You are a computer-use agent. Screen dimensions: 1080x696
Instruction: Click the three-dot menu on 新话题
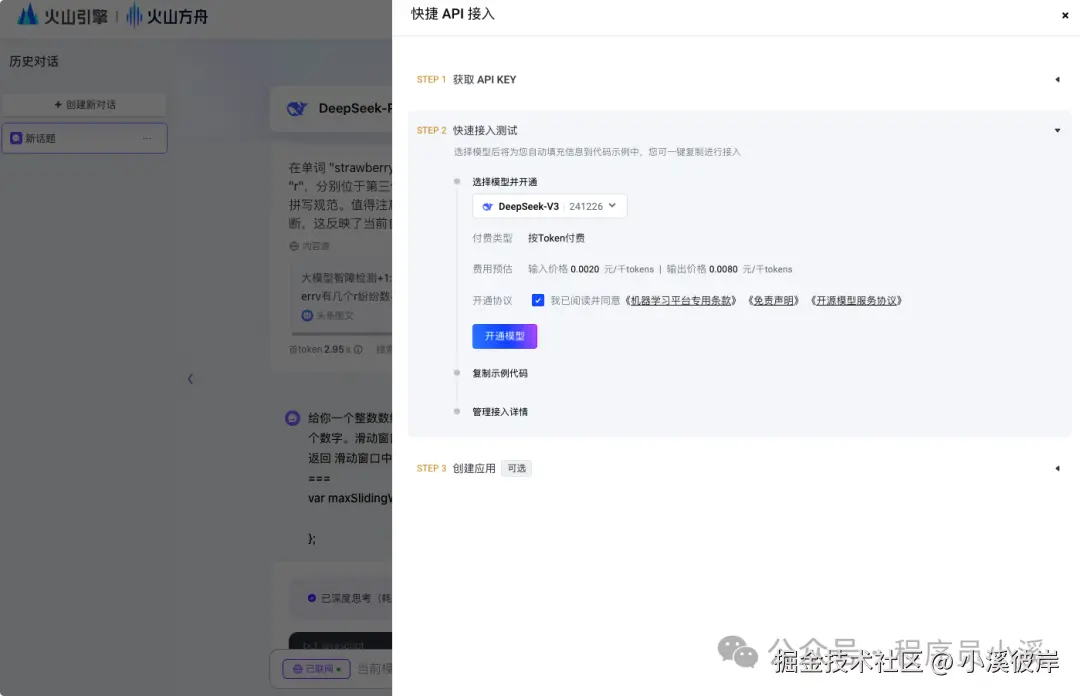(147, 137)
